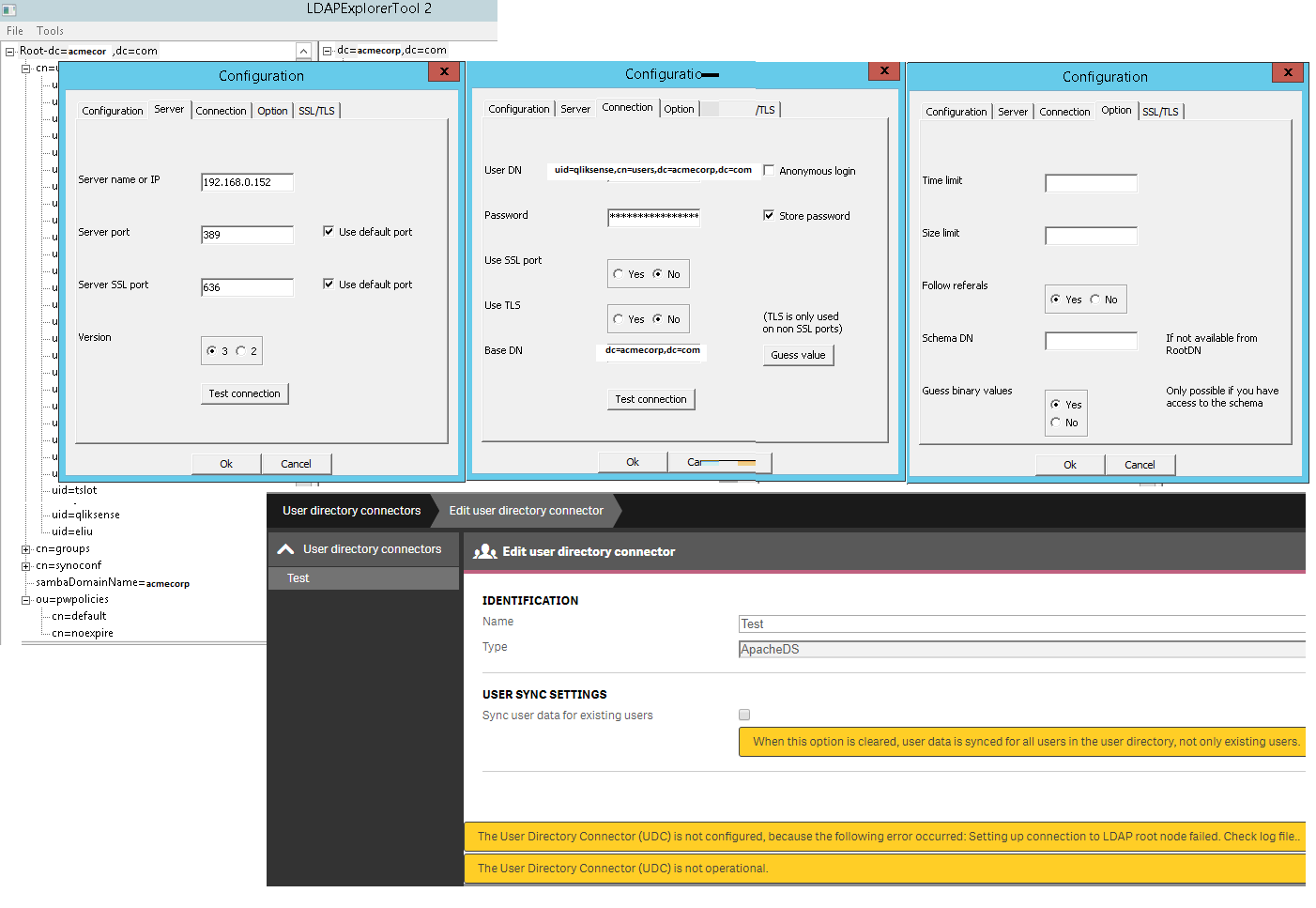Open Option tab in the Server port dialog
This screenshot has height=908, width=1316.
tap(272, 111)
